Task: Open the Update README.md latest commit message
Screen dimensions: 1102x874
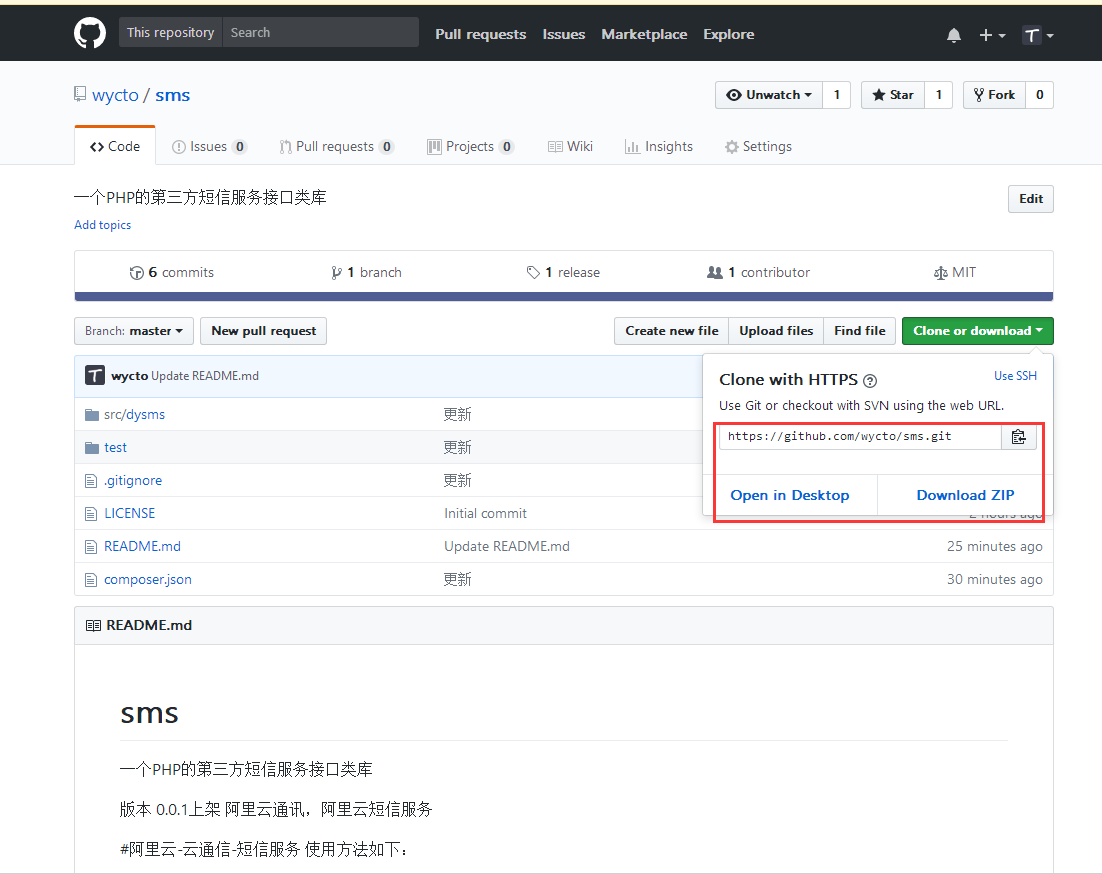Action: [x=205, y=376]
